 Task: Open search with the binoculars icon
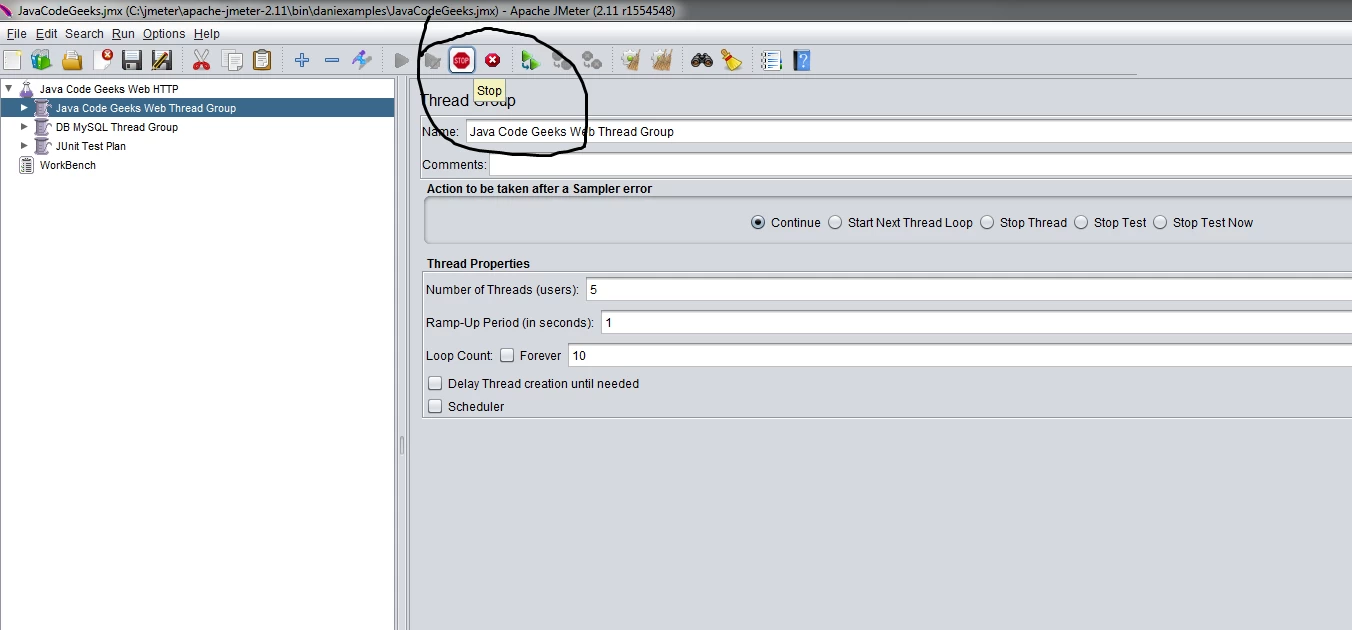tap(702, 60)
